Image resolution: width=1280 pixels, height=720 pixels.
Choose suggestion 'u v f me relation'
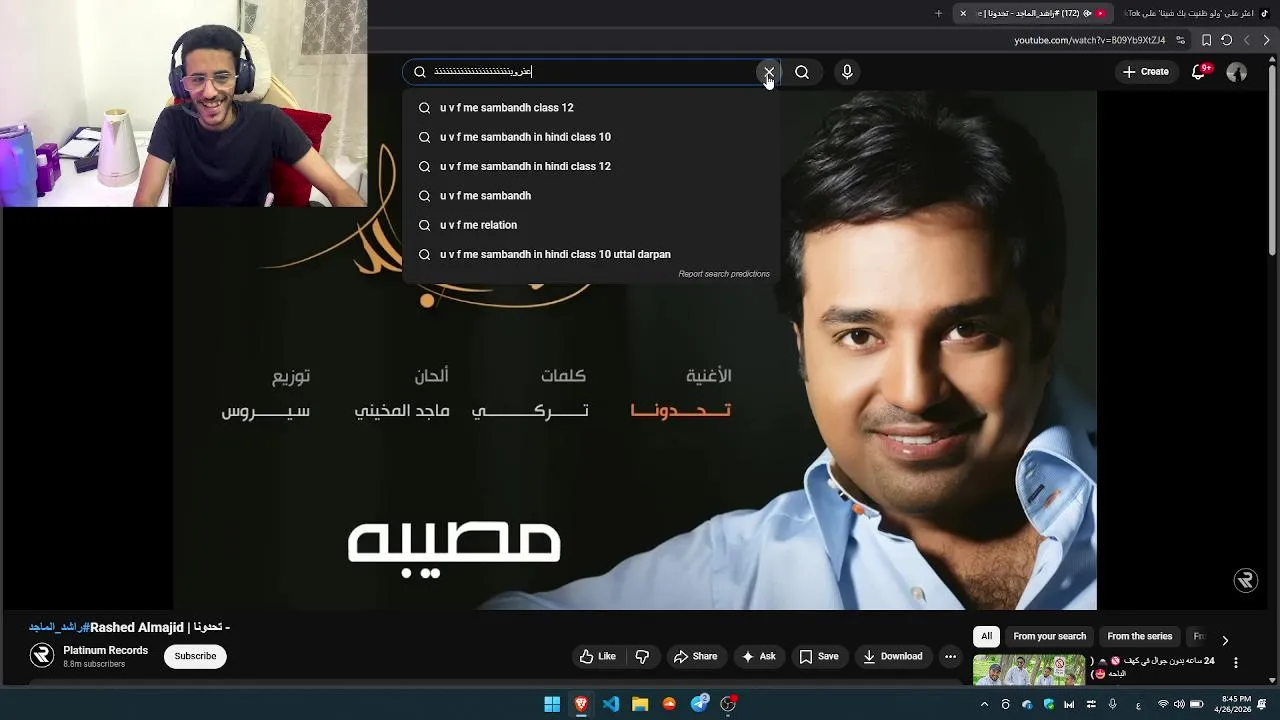click(x=591, y=225)
